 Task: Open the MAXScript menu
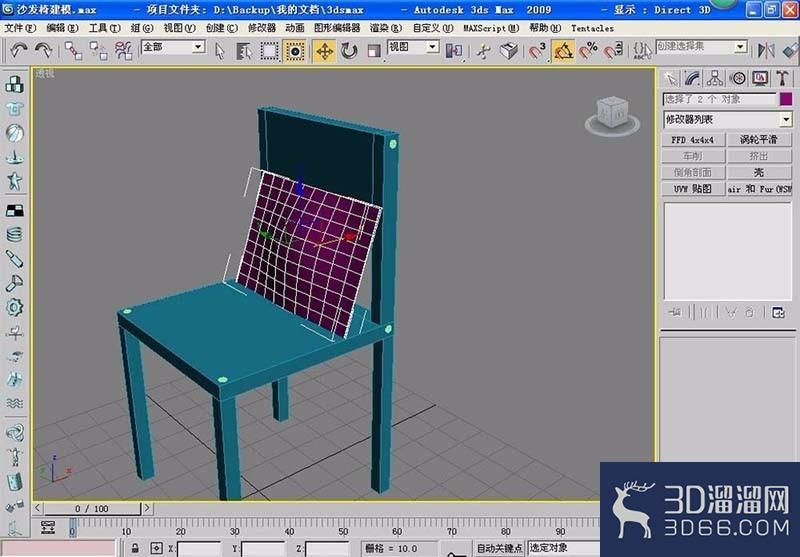tap(491, 28)
